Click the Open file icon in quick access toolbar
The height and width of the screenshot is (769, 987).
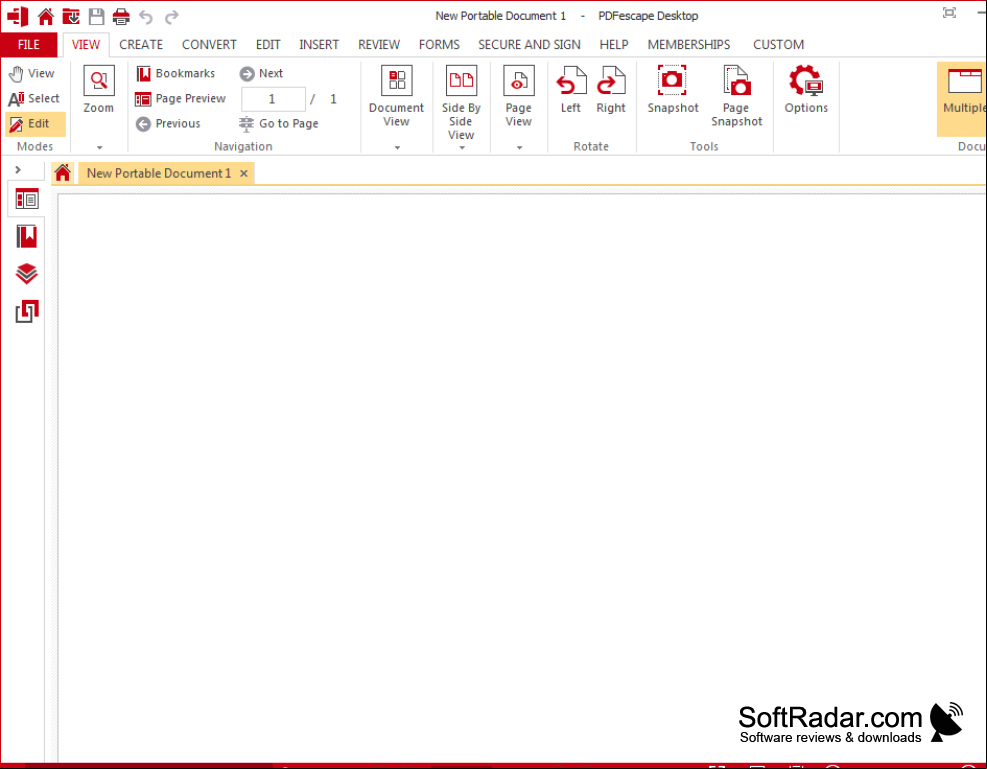click(x=70, y=16)
